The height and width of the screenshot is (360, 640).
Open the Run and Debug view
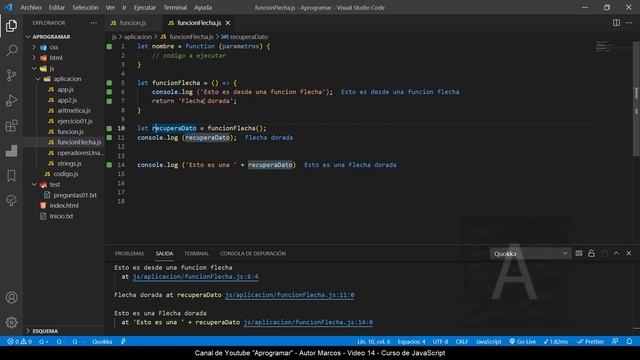[11, 100]
